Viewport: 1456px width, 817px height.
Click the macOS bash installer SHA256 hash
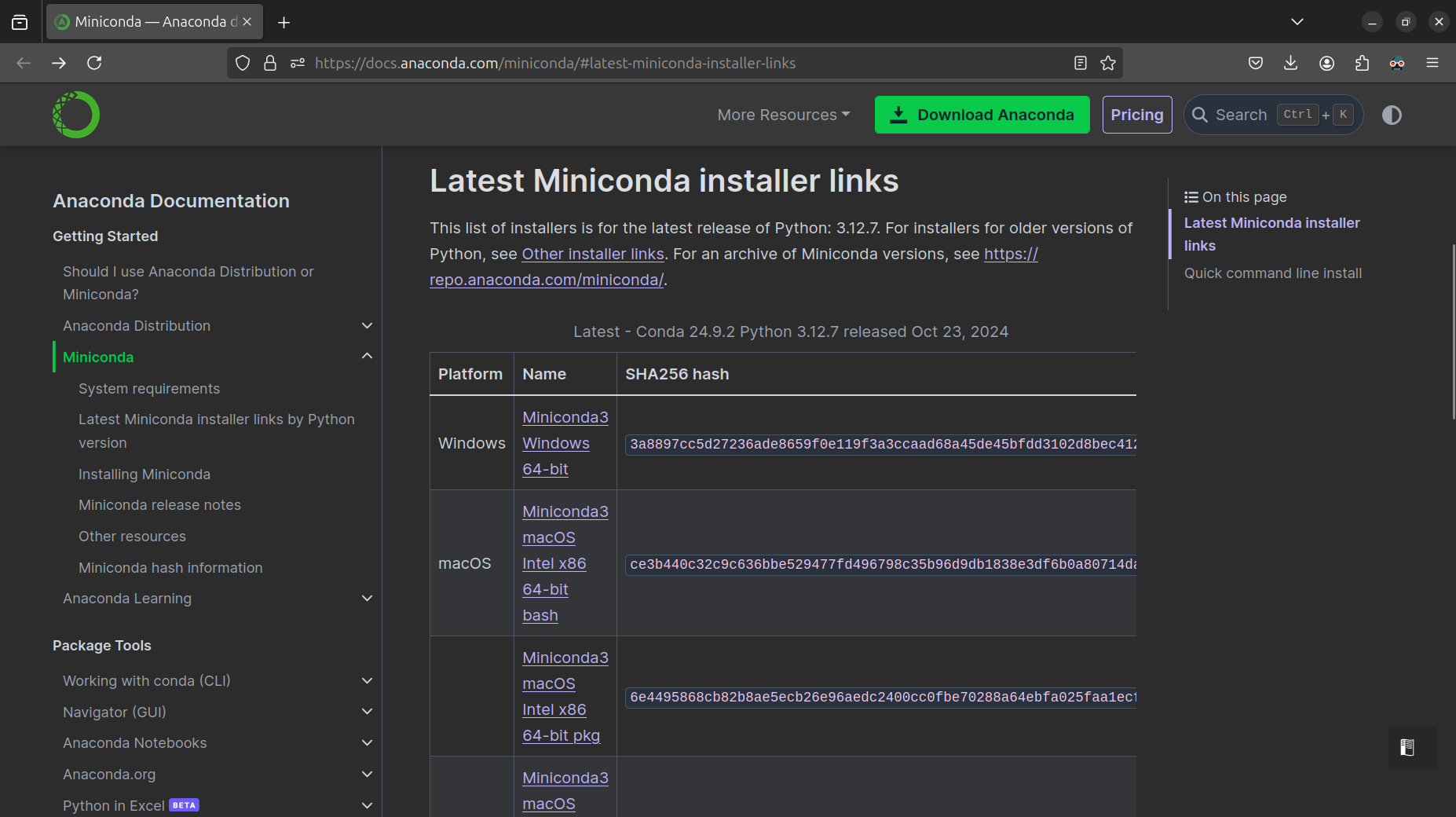tap(881, 564)
